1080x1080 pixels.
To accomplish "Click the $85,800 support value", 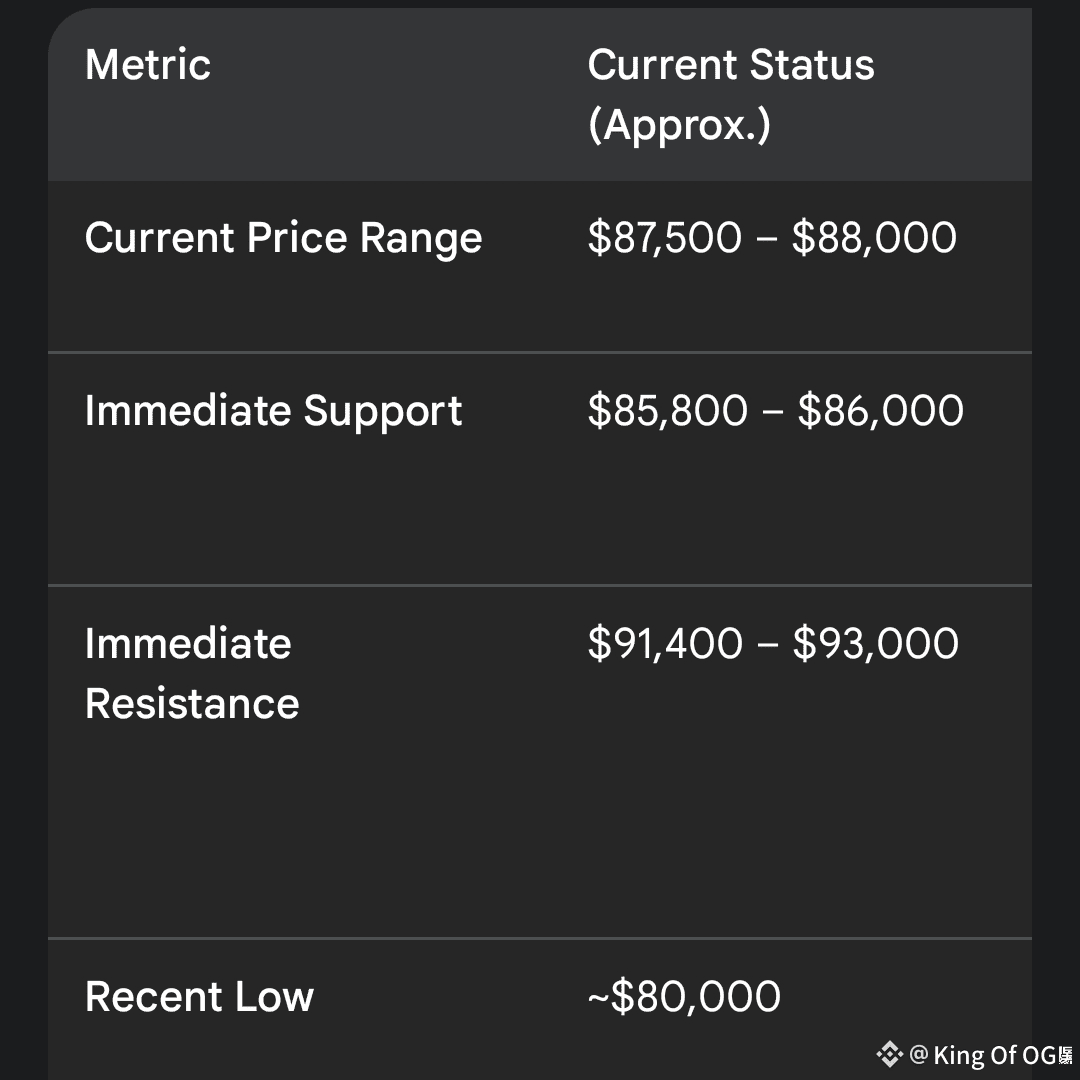I will click(x=667, y=411).
